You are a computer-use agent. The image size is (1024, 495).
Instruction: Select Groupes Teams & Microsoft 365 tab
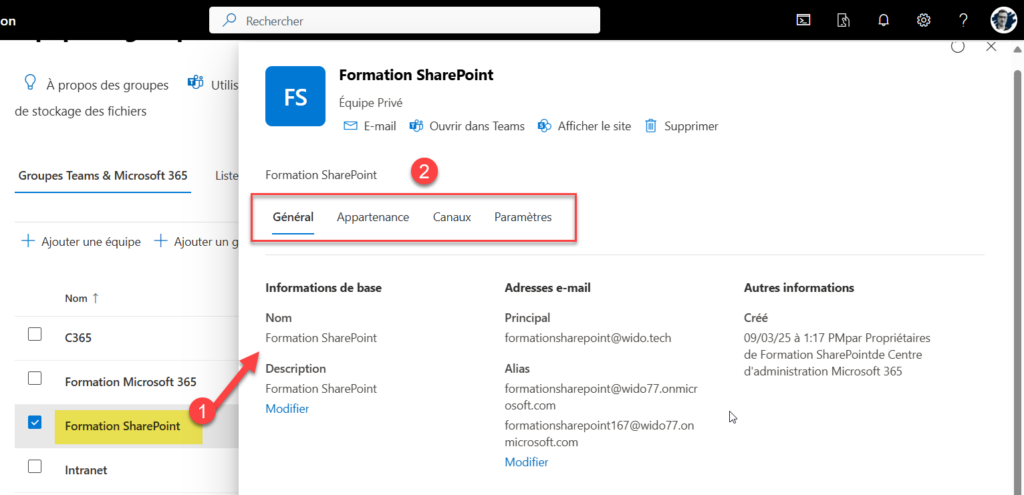tap(103, 175)
